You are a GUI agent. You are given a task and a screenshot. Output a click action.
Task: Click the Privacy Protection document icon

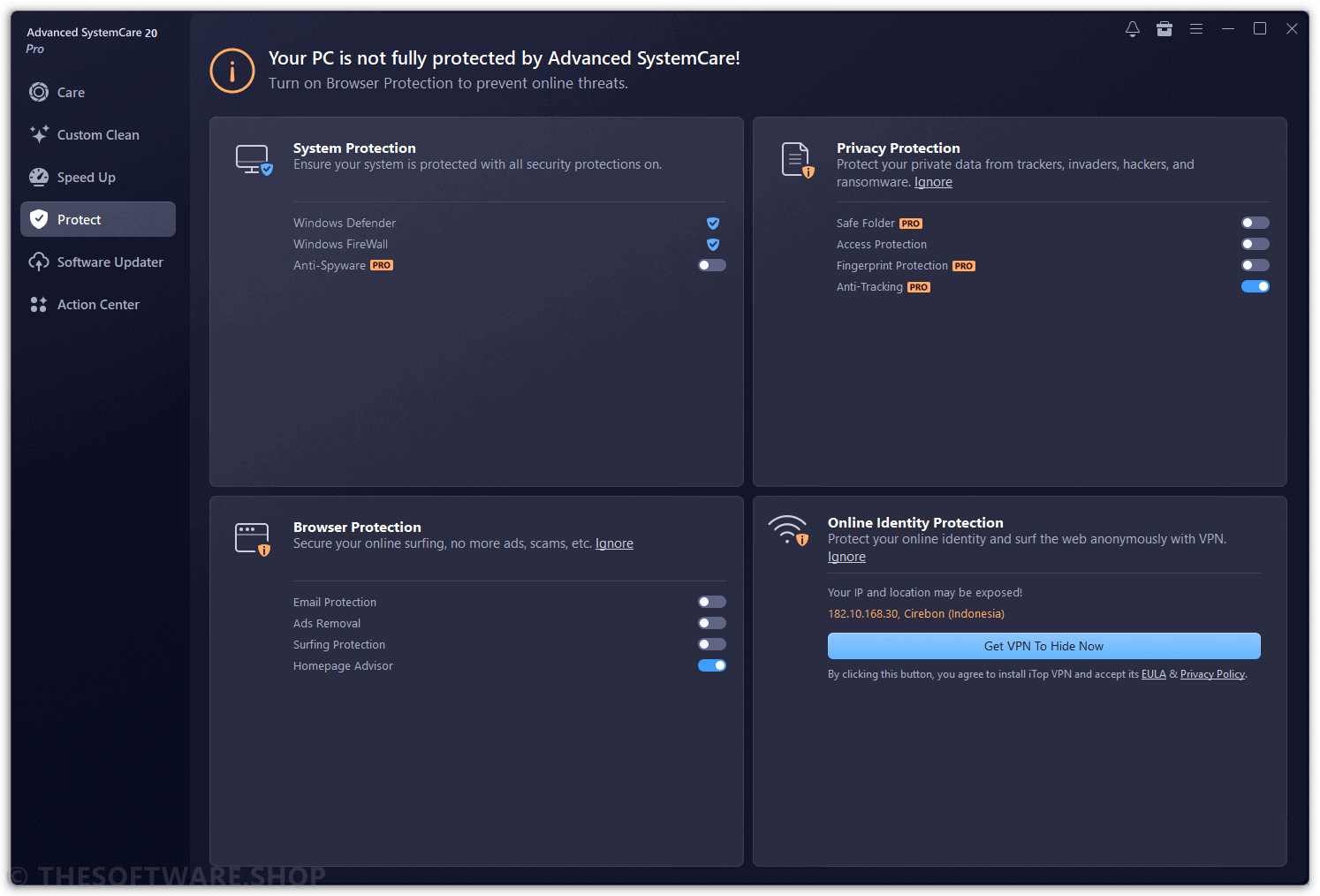click(x=798, y=160)
